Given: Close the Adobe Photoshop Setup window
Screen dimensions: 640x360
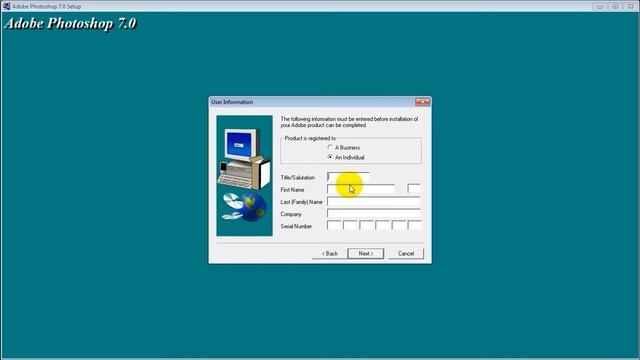Looking at the screenshot, I should coord(631,6).
